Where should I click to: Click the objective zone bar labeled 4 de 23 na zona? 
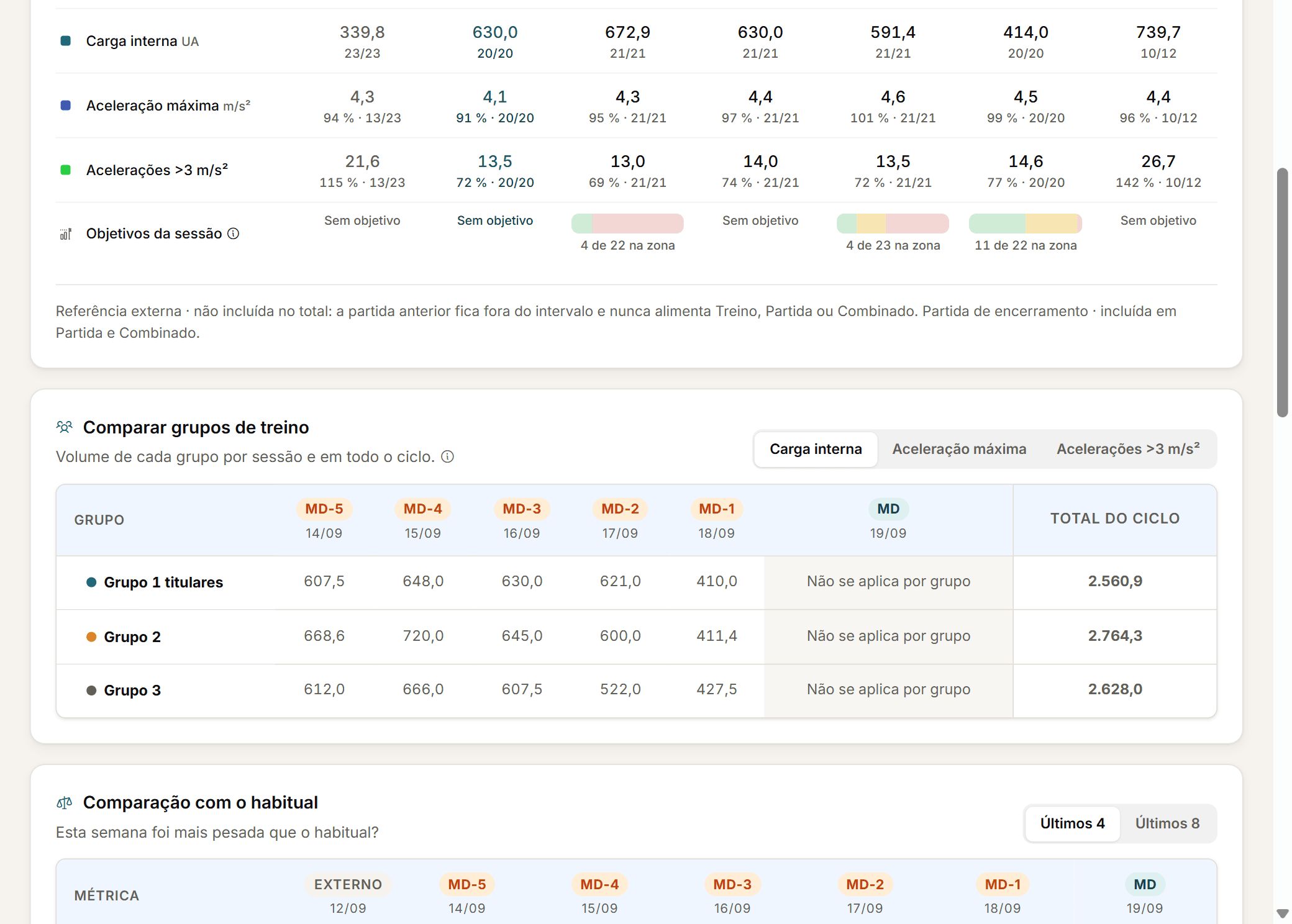coord(893,224)
